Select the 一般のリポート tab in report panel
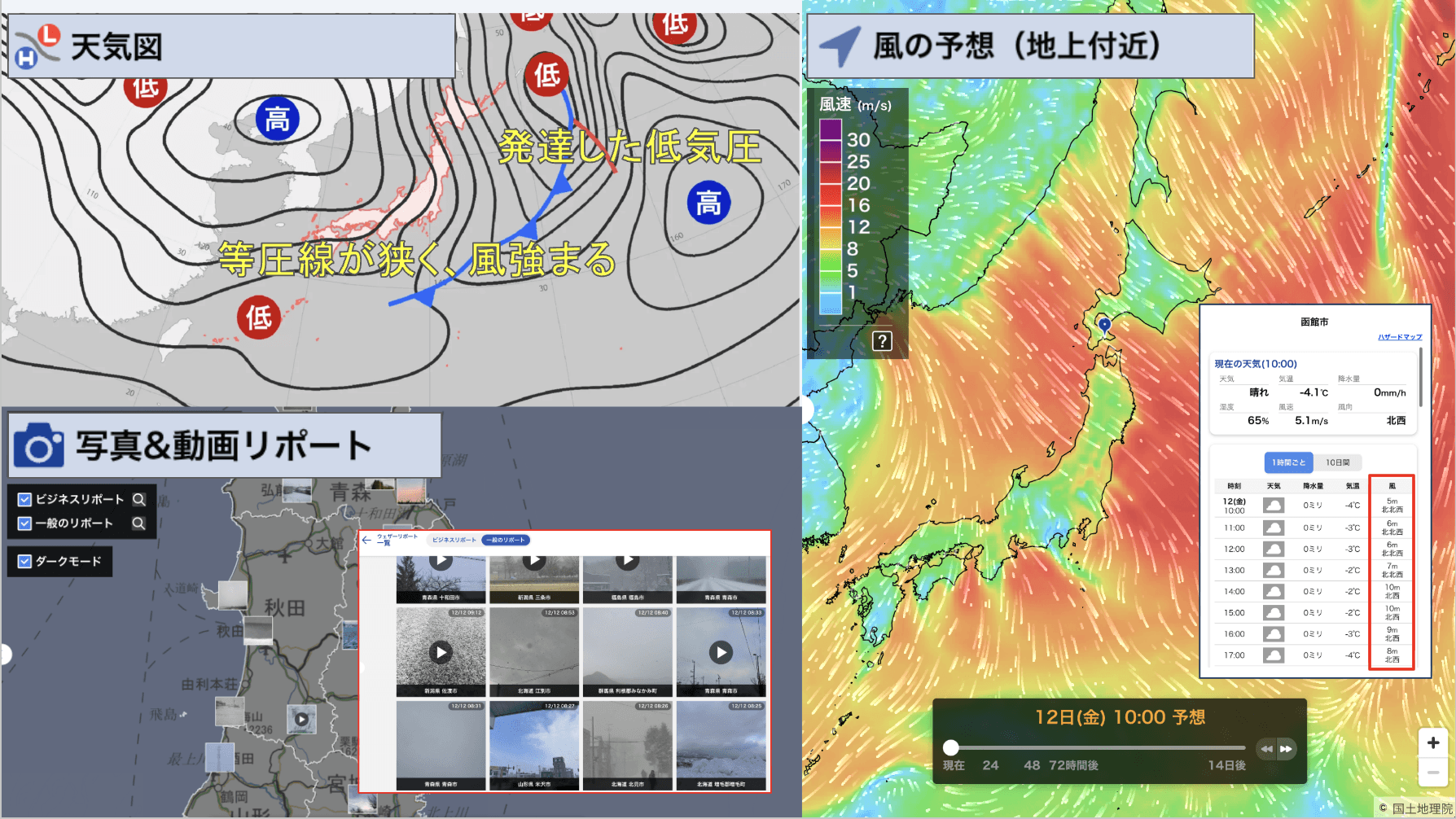The width and height of the screenshot is (1456, 819). point(506,540)
